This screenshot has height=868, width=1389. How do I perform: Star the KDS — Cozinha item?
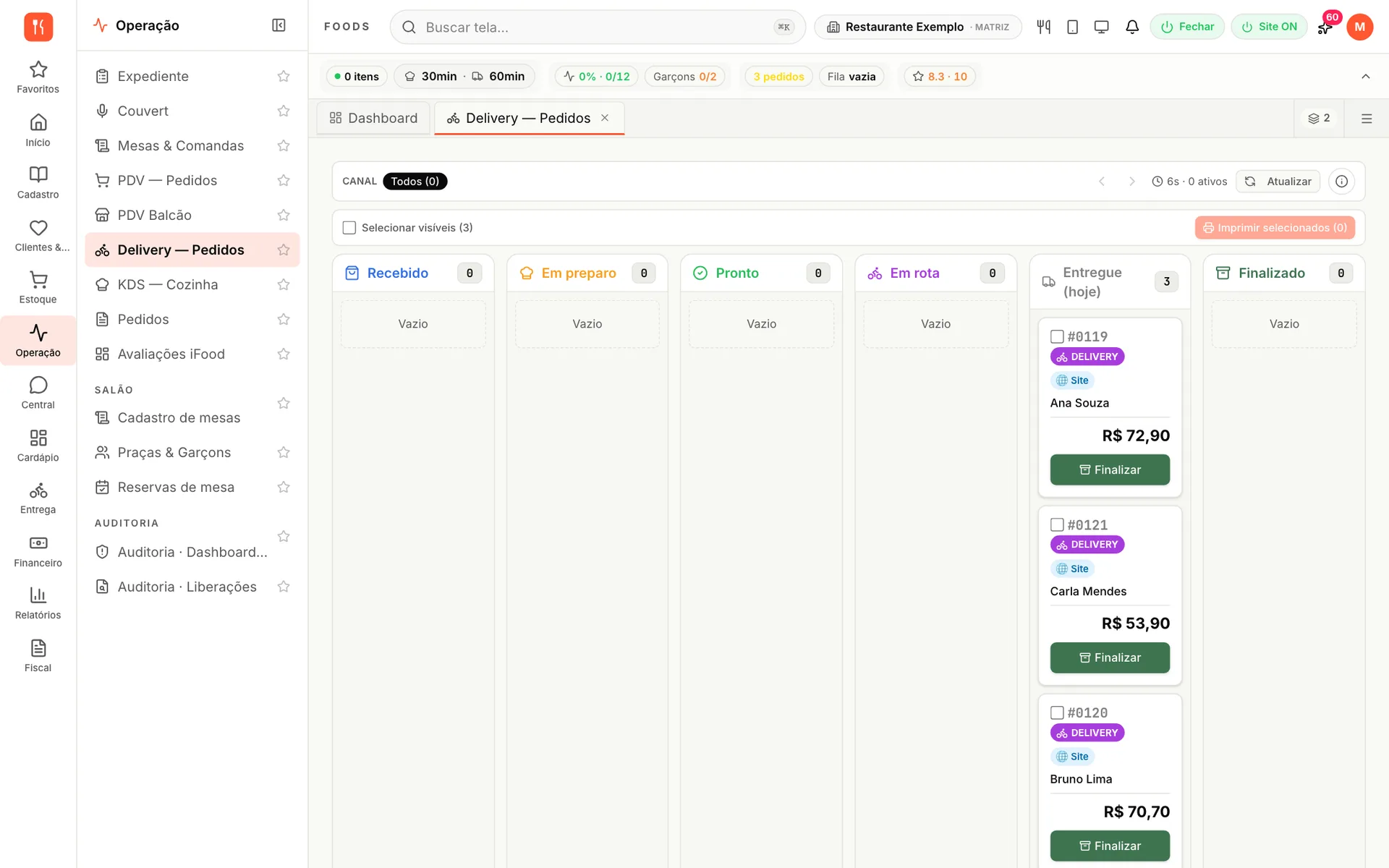pyautogui.click(x=284, y=284)
